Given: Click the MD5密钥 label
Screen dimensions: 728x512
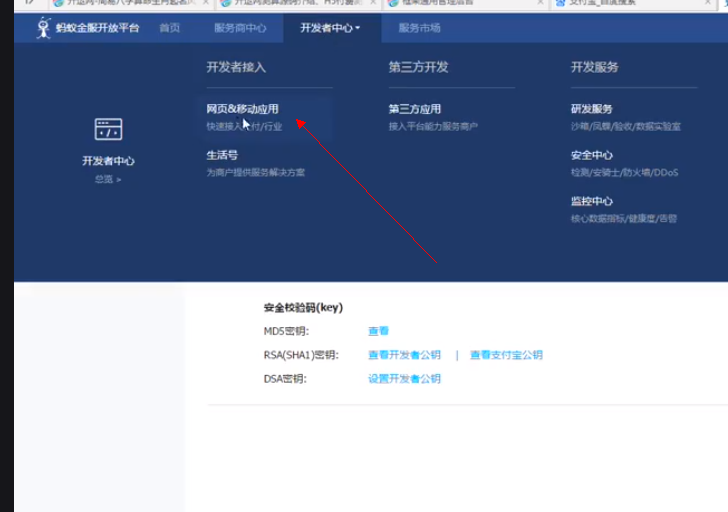Looking at the screenshot, I should [x=286, y=331].
